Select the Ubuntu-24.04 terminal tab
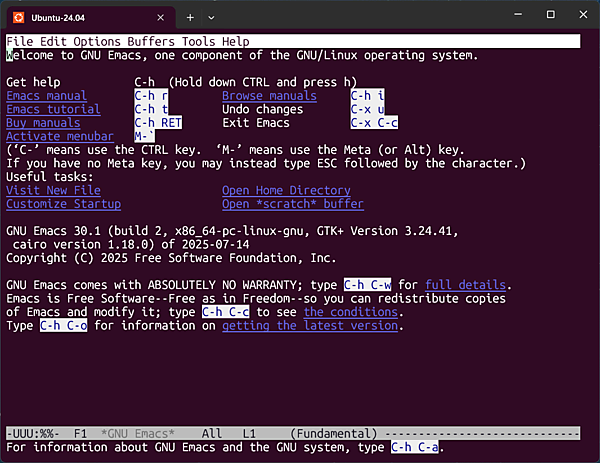 click(x=91, y=18)
